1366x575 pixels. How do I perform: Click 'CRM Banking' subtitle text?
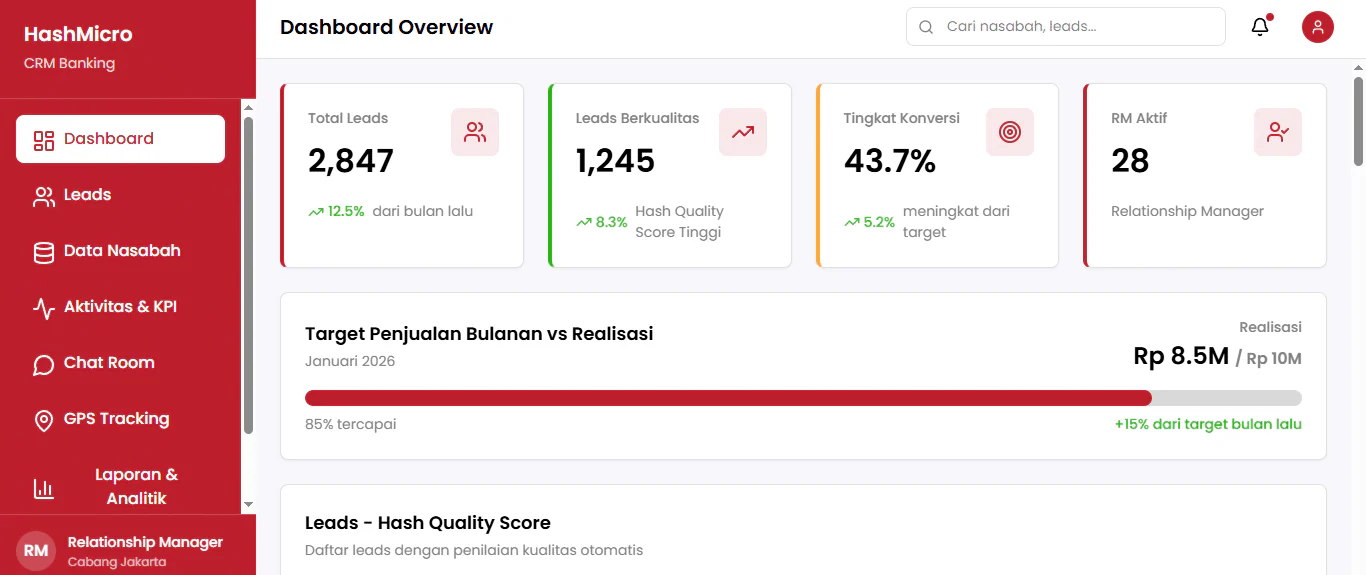pos(70,63)
